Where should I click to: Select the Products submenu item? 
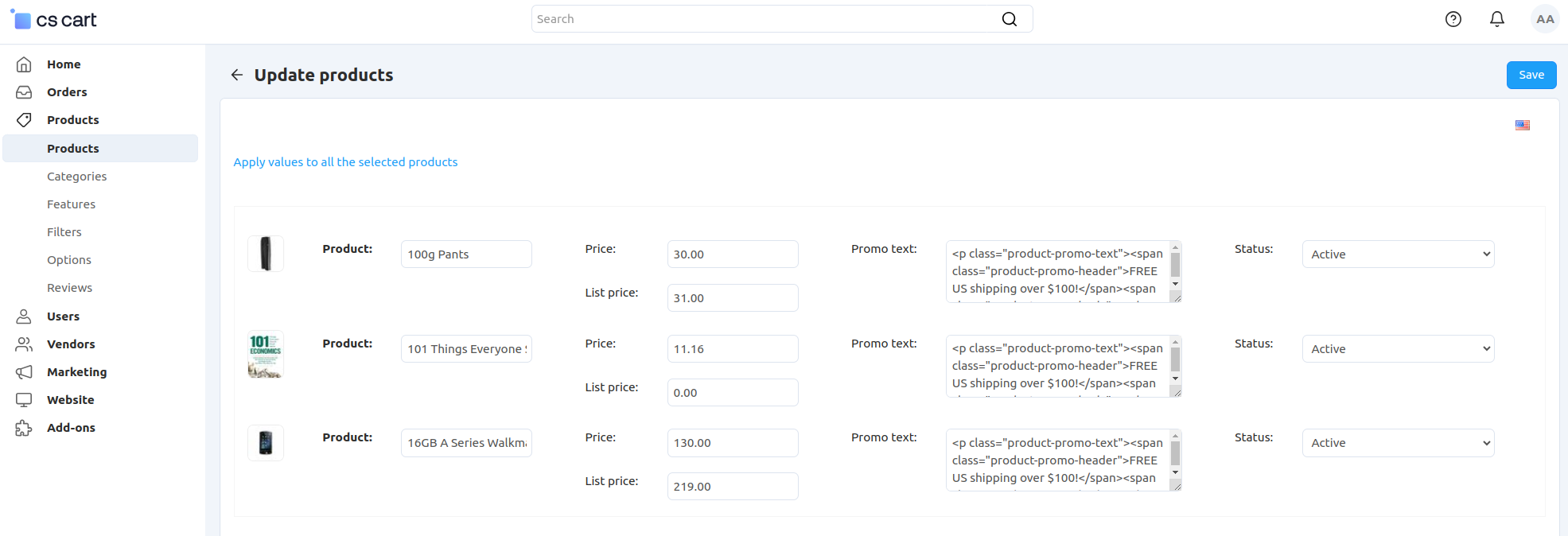coord(100,149)
